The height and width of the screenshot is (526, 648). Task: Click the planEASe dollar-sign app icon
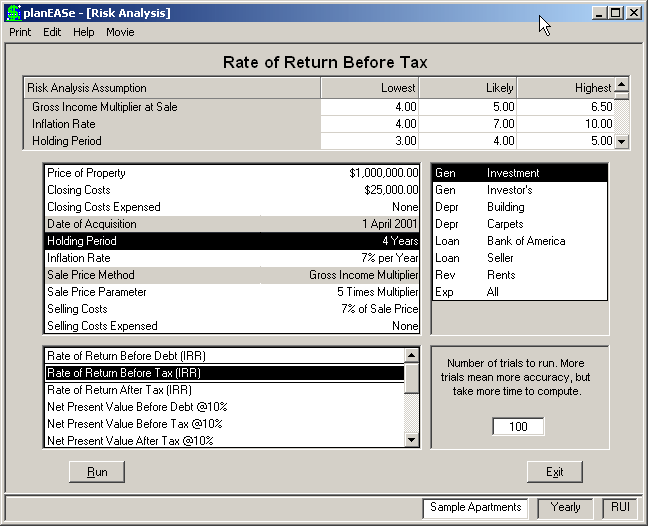[14, 13]
